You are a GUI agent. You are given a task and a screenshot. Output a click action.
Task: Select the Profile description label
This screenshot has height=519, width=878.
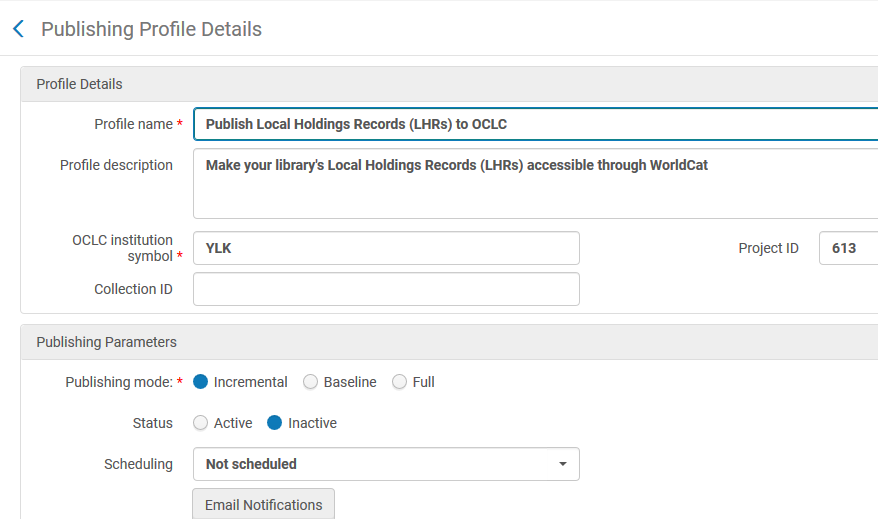pos(116,165)
